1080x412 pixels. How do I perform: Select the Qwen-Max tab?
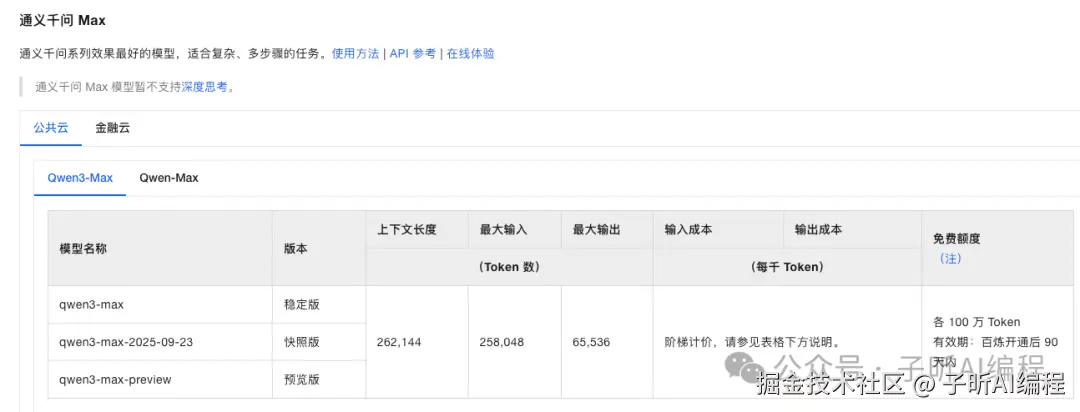pos(168,178)
